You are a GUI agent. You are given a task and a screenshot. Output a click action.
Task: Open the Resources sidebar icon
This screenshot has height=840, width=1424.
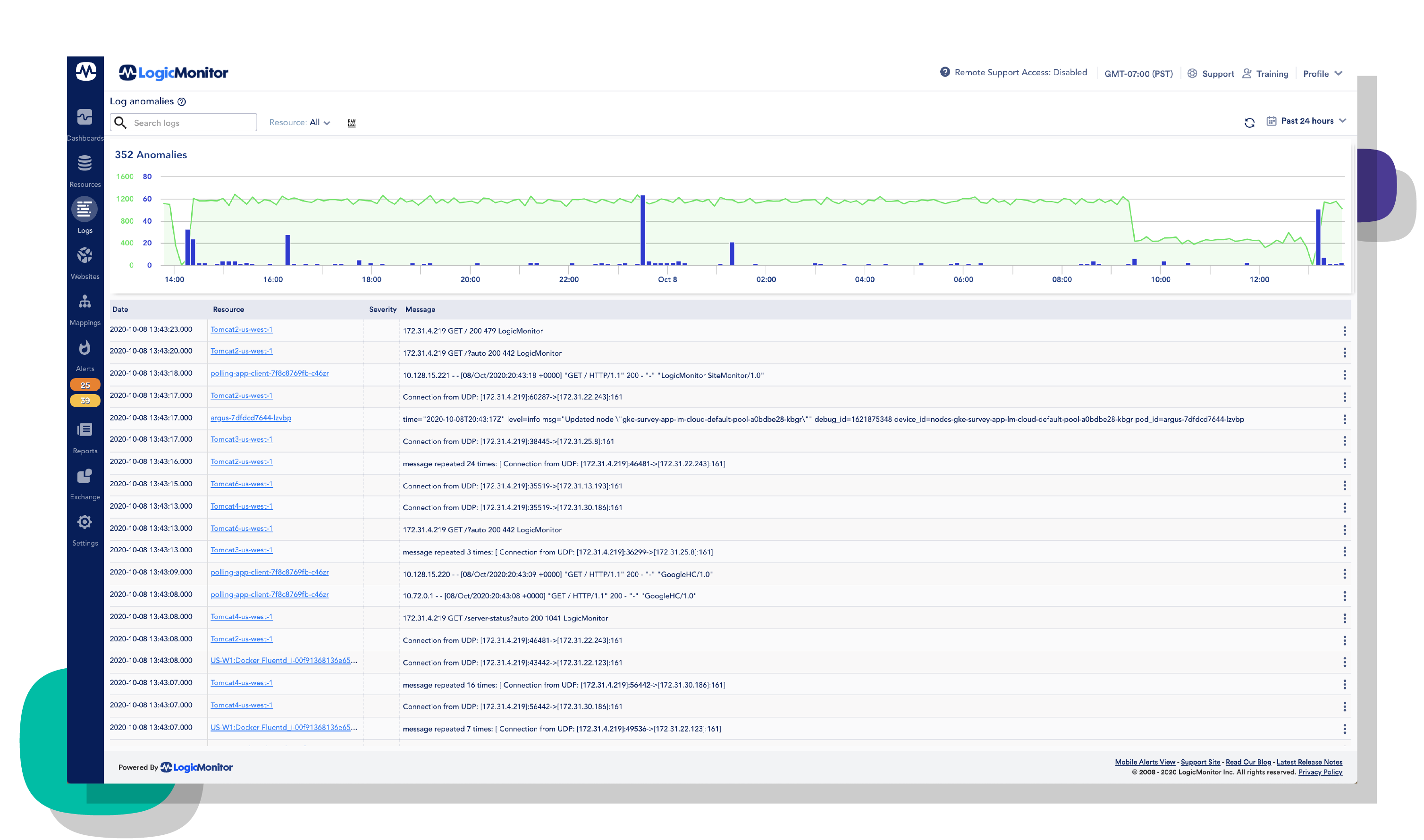(85, 164)
